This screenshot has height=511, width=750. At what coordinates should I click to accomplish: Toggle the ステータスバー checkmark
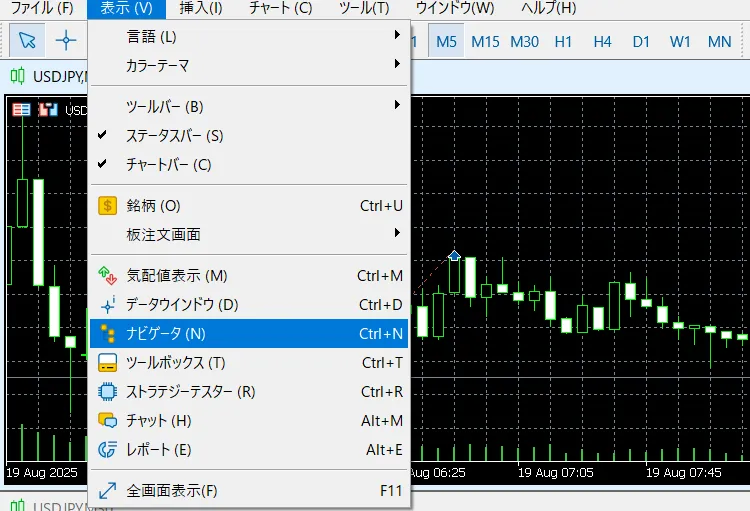(102, 135)
